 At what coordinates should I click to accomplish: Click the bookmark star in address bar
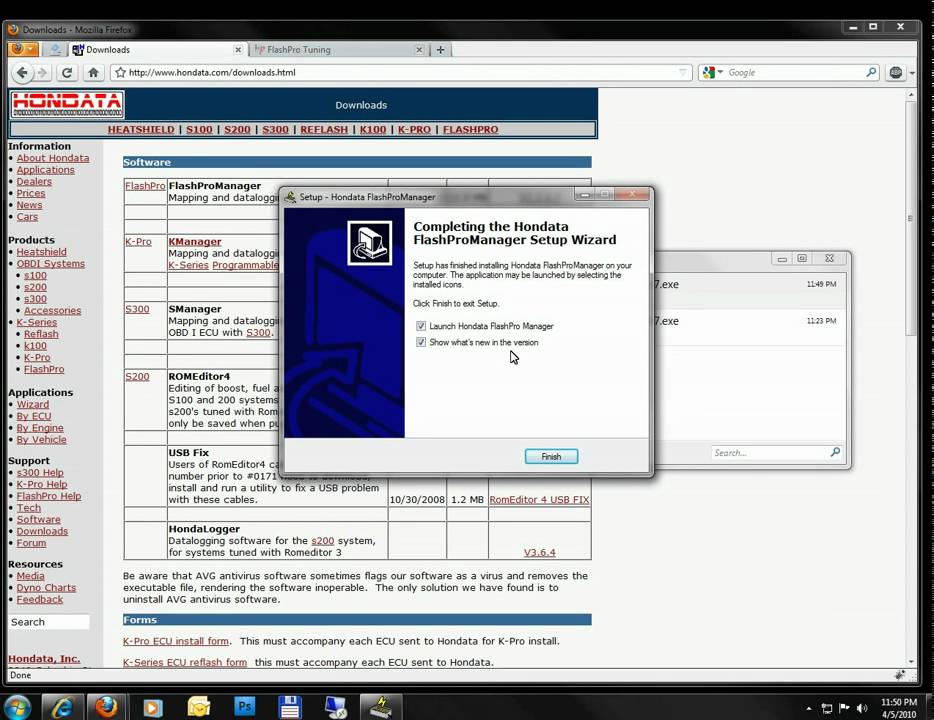[120, 73]
